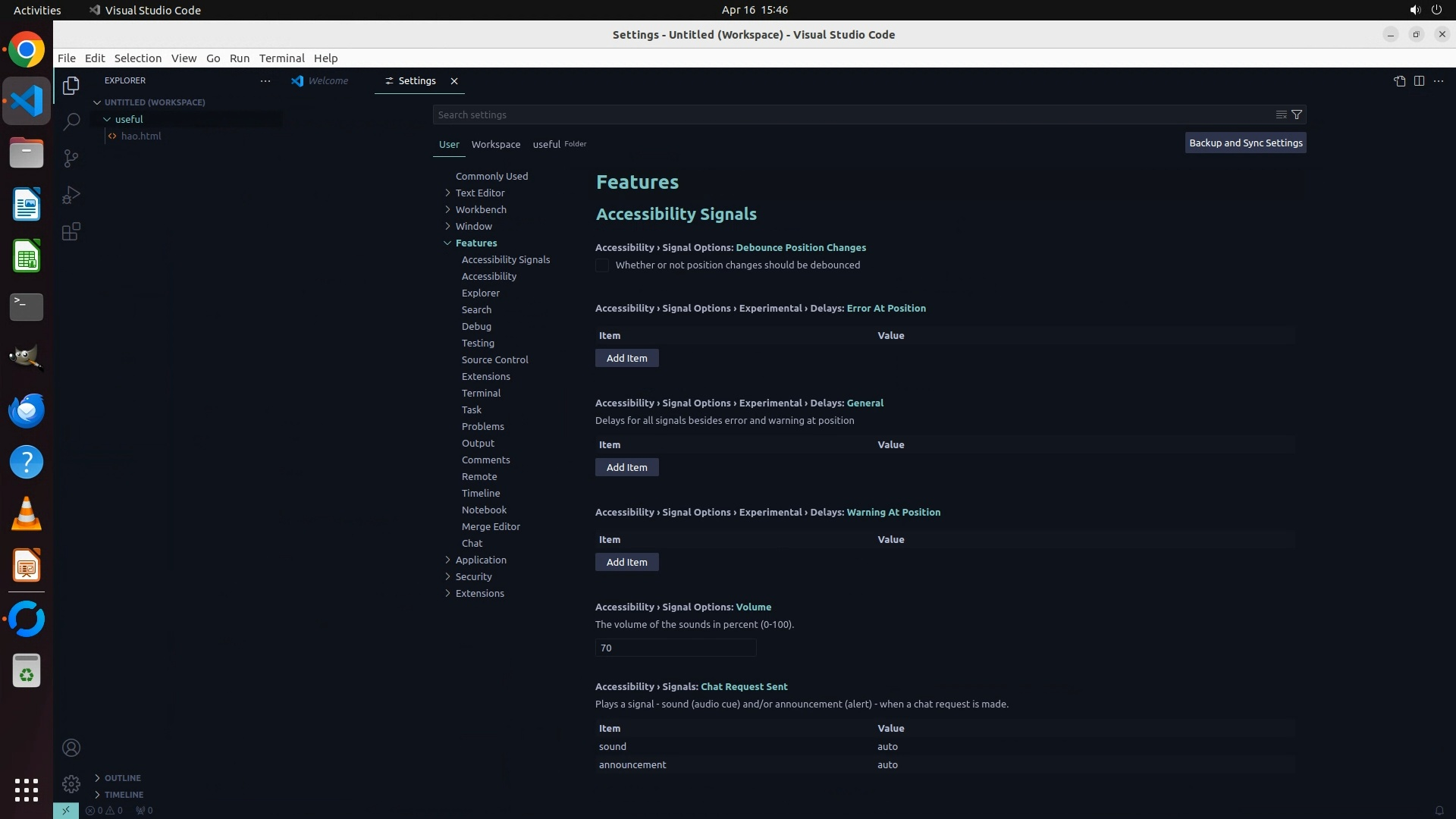Click the Manage gear icon
Image resolution: width=1456 pixels, height=819 pixels.
tap(71, 783)
